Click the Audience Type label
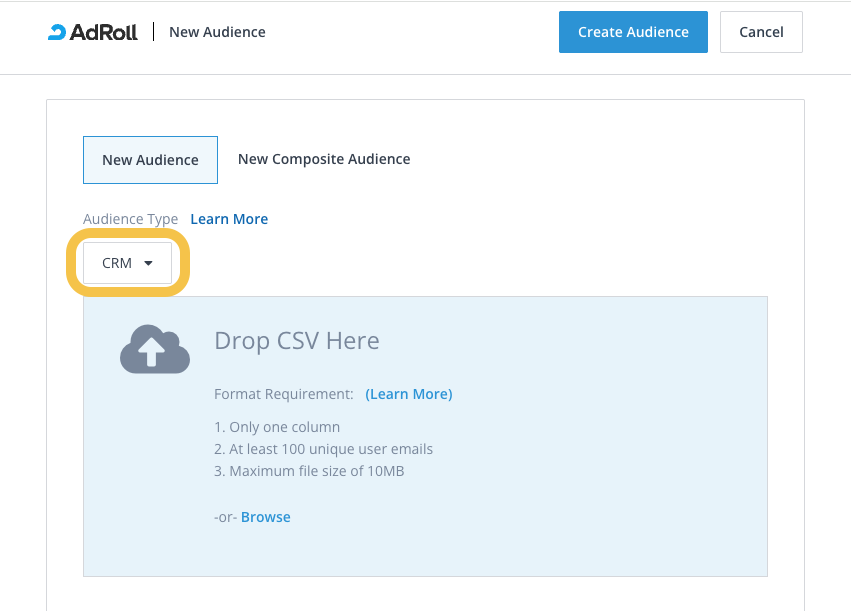The height and width of the screenshot is (611, 851). 130,219
